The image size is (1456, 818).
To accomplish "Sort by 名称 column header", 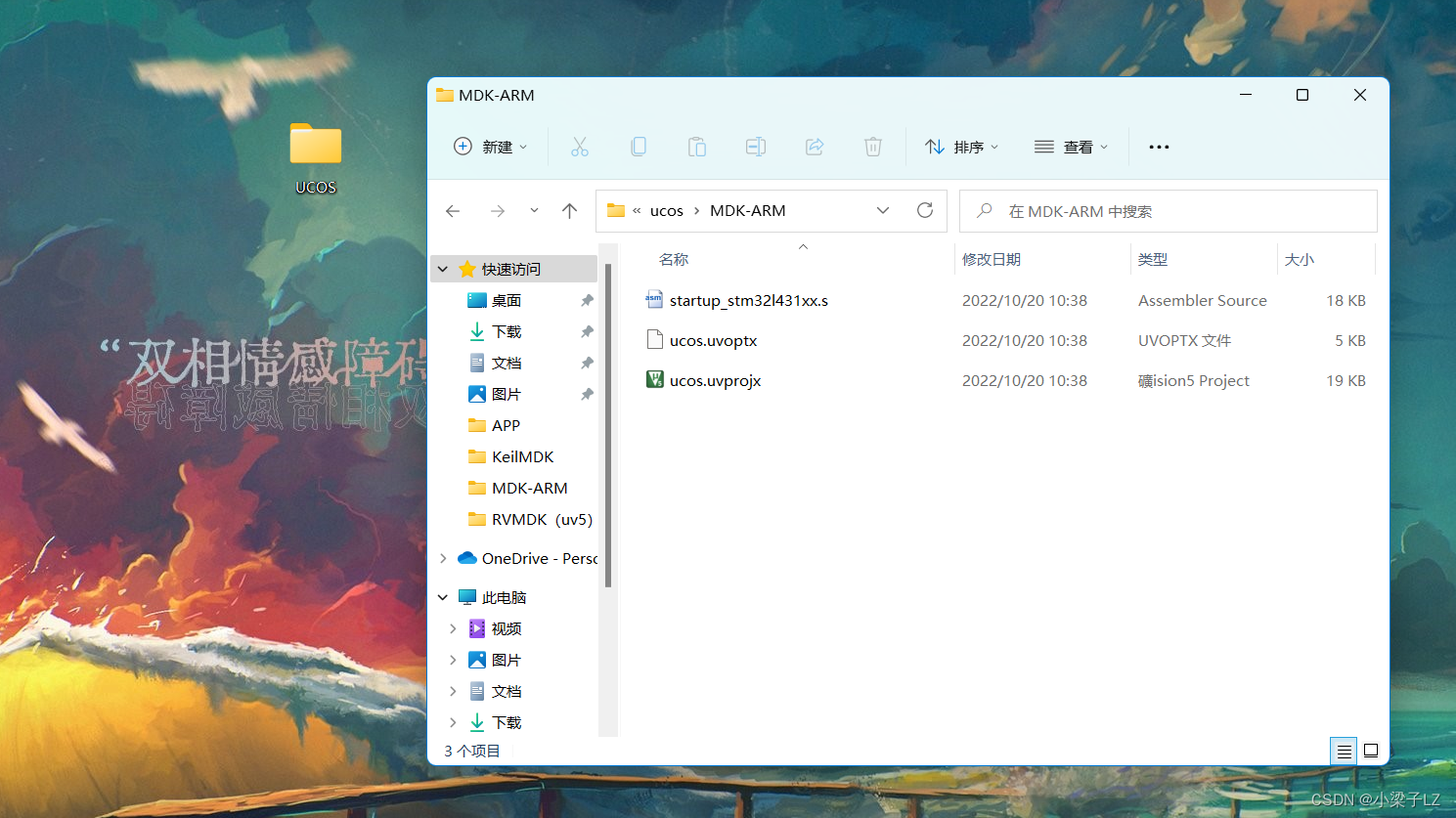I will (674, 259).
